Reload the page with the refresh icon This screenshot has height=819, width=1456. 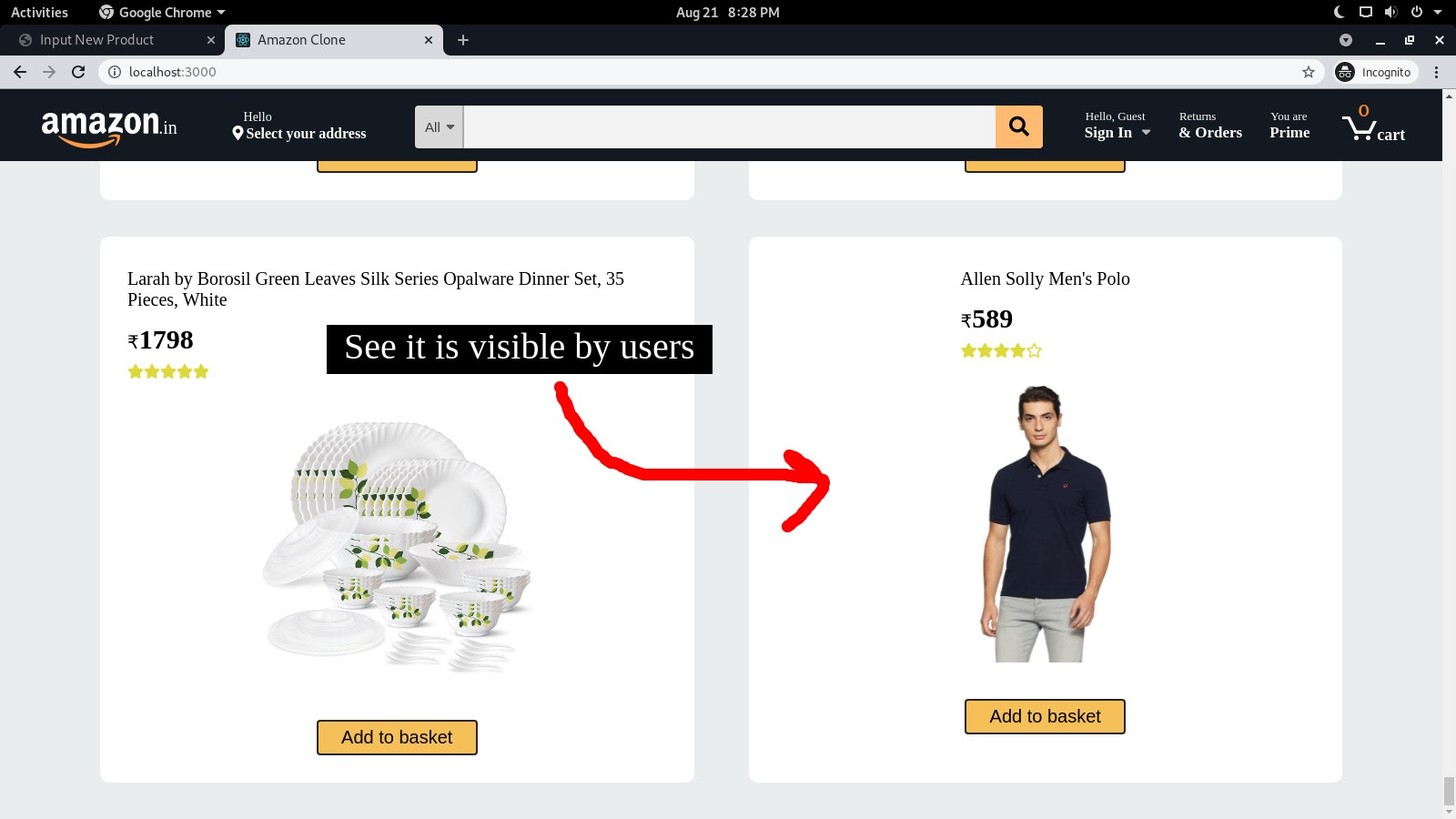pos(78,72)
